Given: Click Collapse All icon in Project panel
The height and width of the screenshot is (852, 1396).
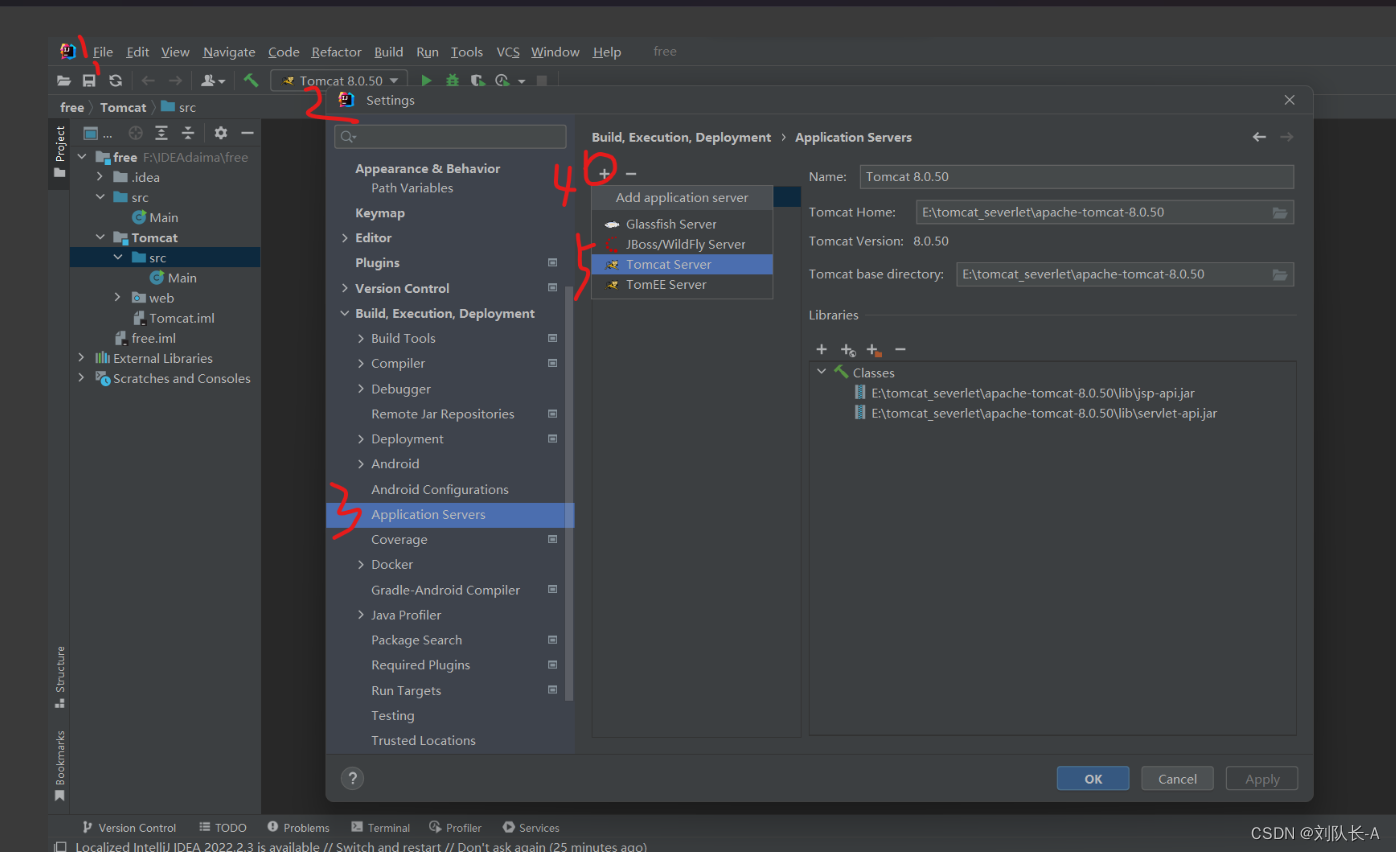Looking at the screenshot, I should click(187, 133).
